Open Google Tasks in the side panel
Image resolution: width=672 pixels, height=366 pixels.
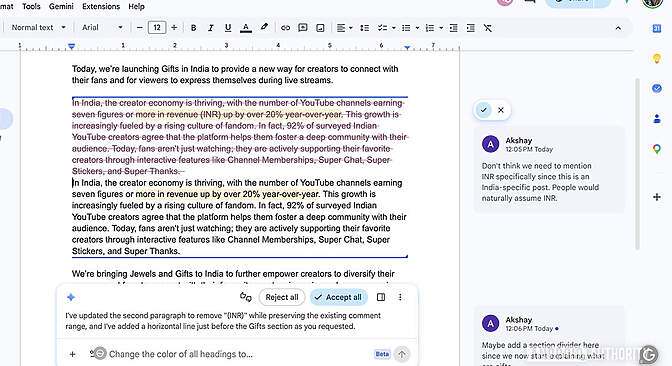click(x=657, y=88)
